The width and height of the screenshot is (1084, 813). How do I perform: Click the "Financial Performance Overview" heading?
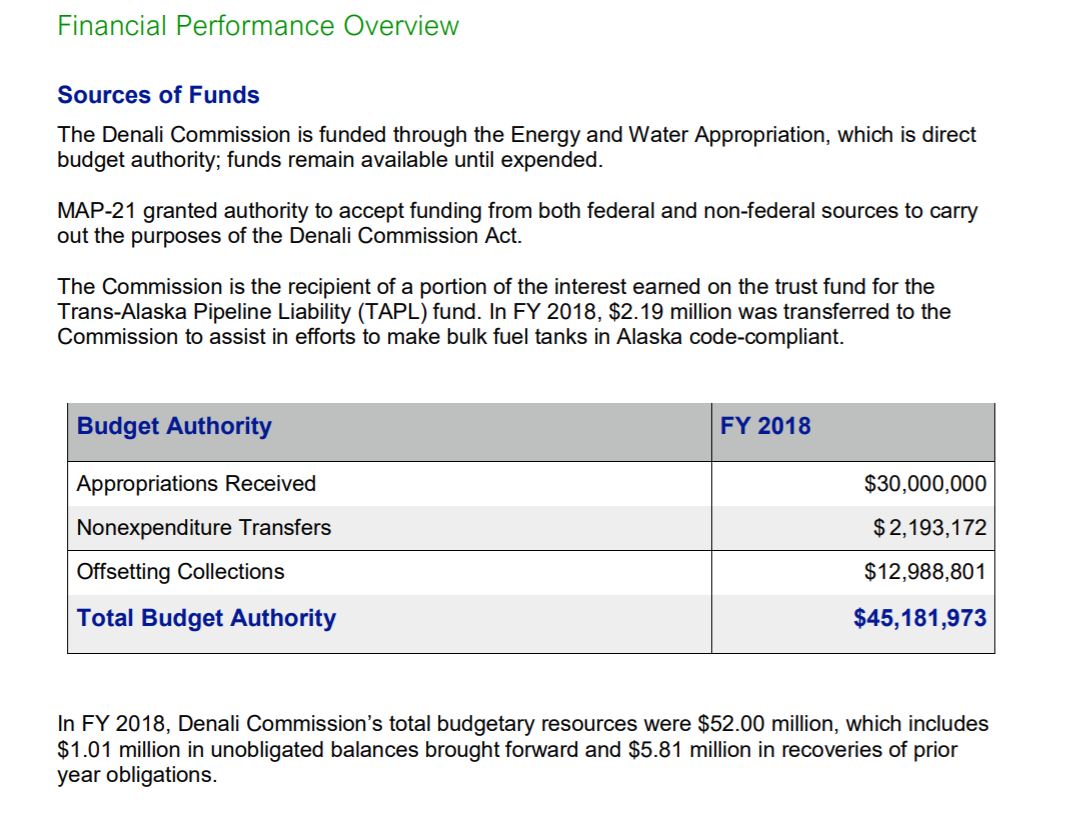pyautogui.click(x=258, y=26)
